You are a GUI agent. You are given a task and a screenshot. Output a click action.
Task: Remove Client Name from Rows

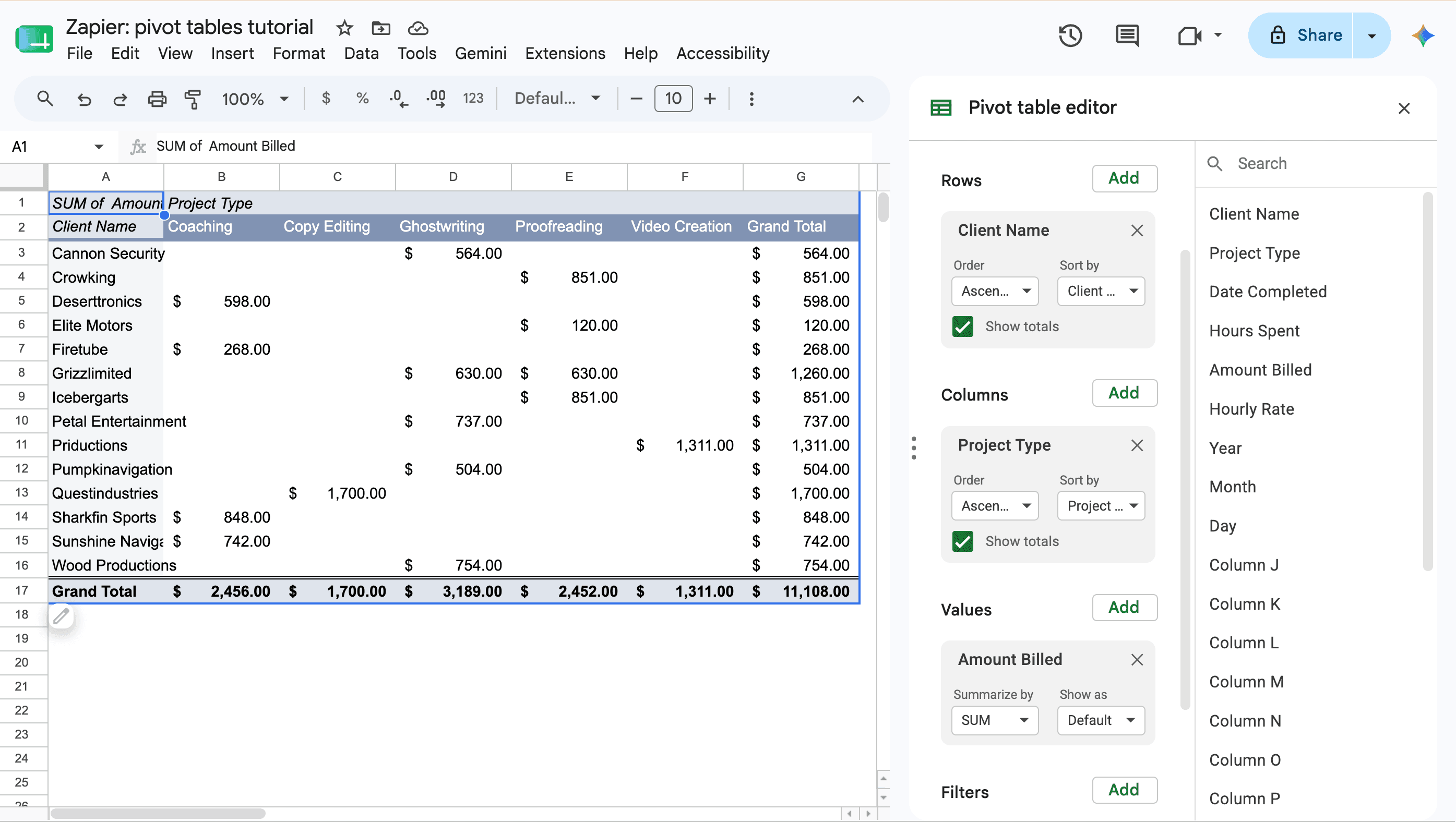pos(1137,231)
